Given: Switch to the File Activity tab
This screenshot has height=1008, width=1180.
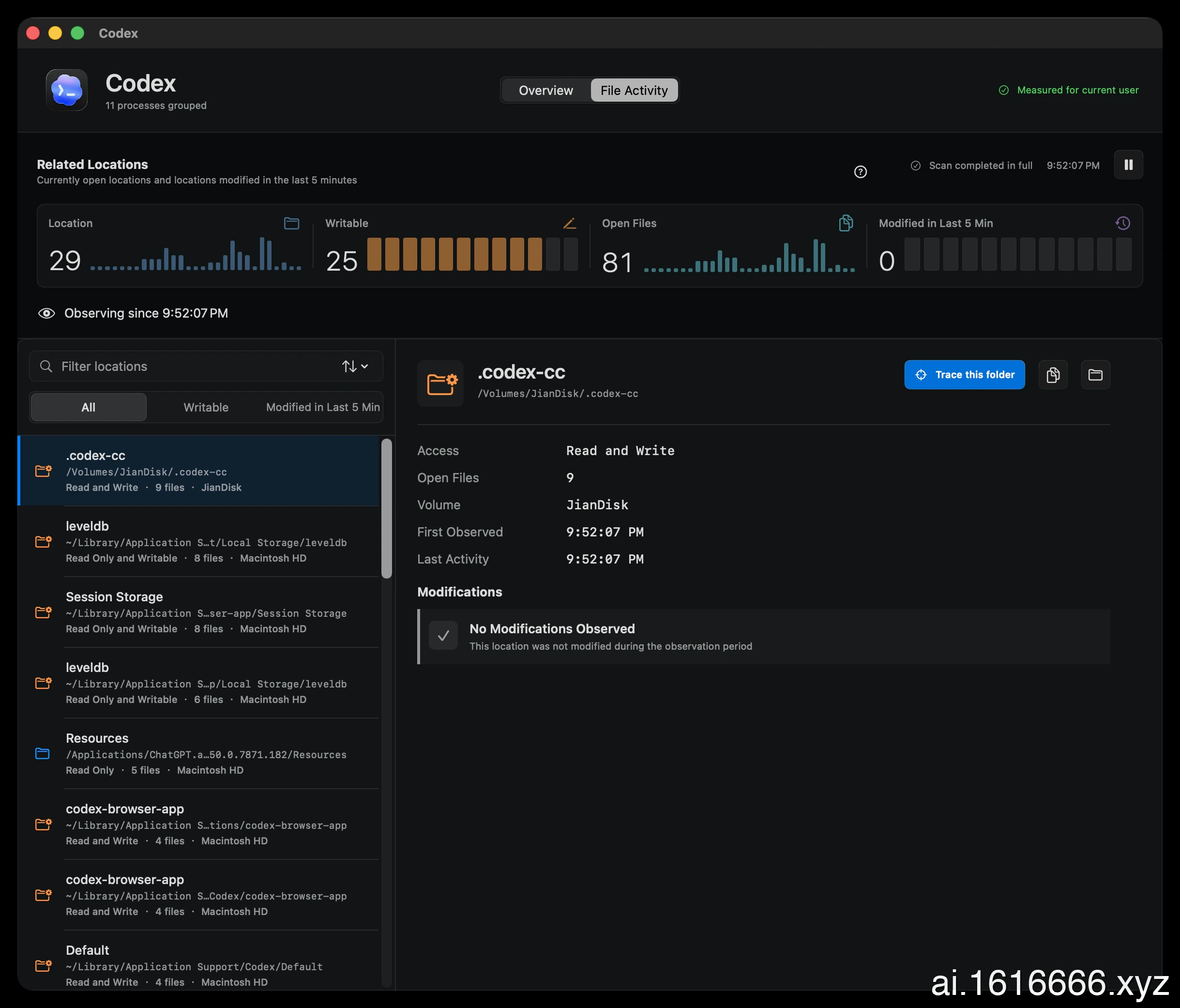Looking at the screenshot, I should (x=634, y=91).
